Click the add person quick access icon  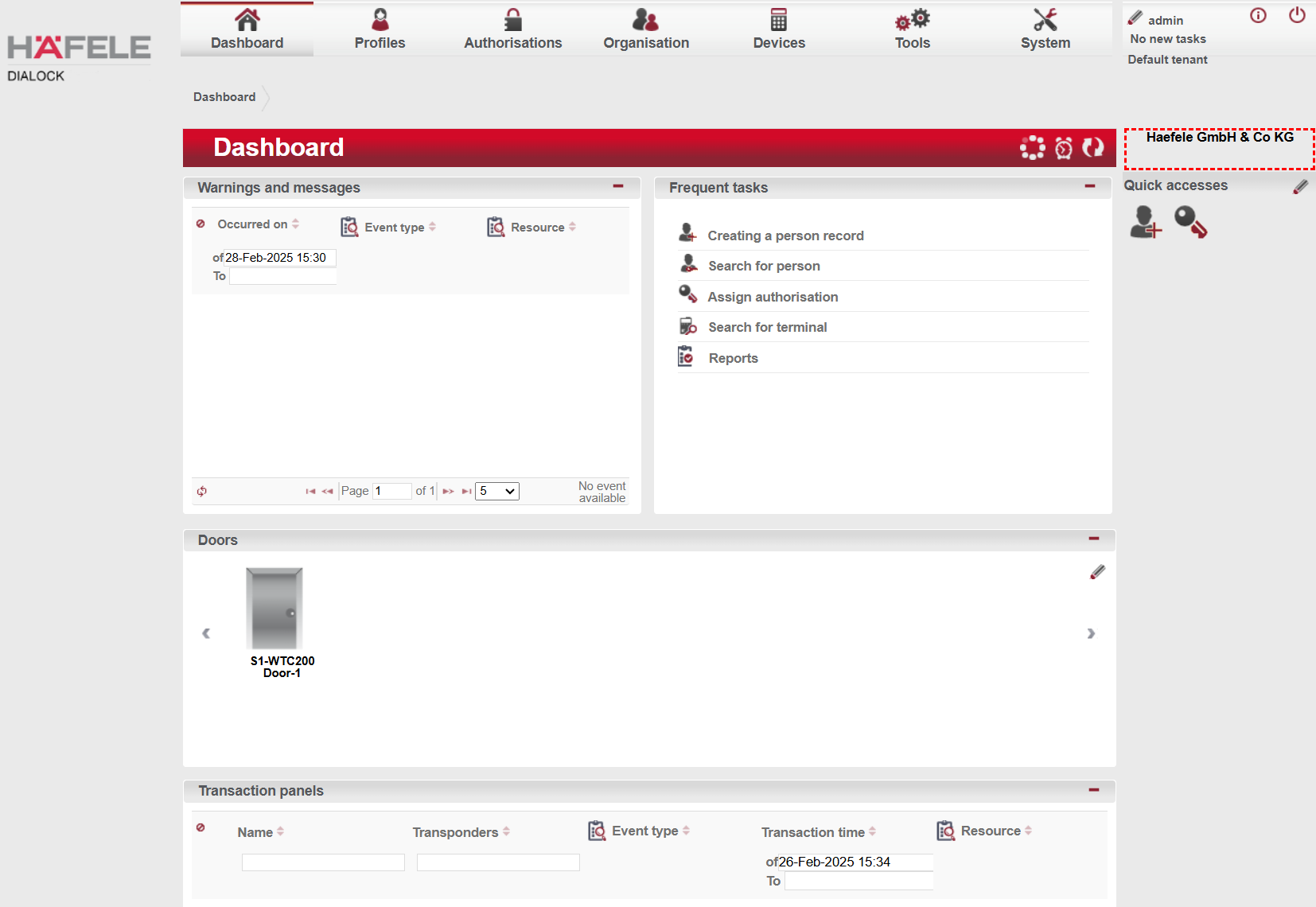[x=1146, y=222]
